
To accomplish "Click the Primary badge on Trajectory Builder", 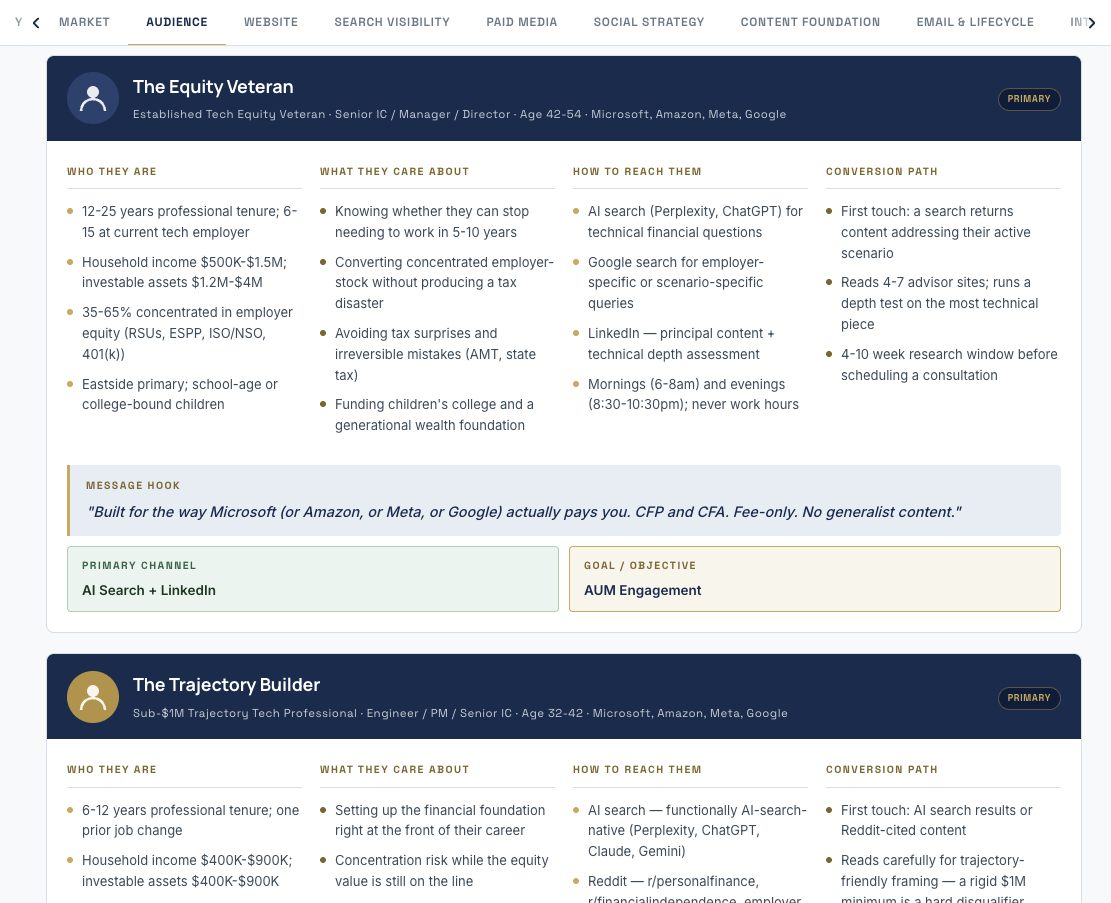I will click(x=1029, y=698).
